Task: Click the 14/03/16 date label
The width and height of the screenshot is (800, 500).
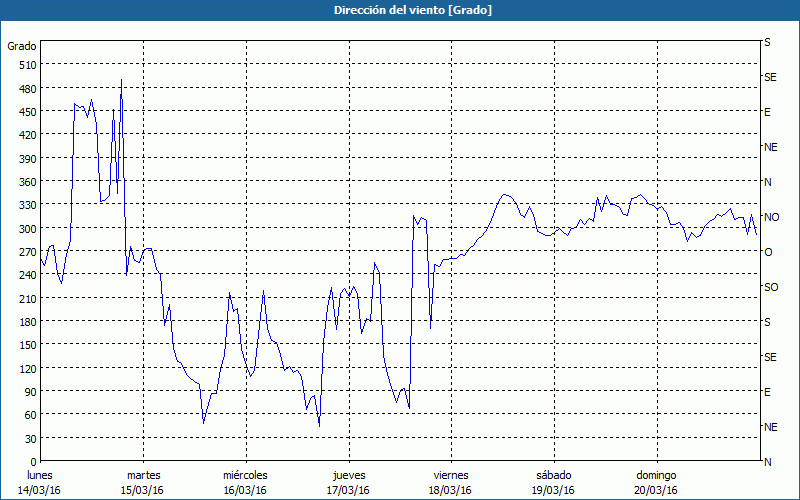Action: pos(40,490)
